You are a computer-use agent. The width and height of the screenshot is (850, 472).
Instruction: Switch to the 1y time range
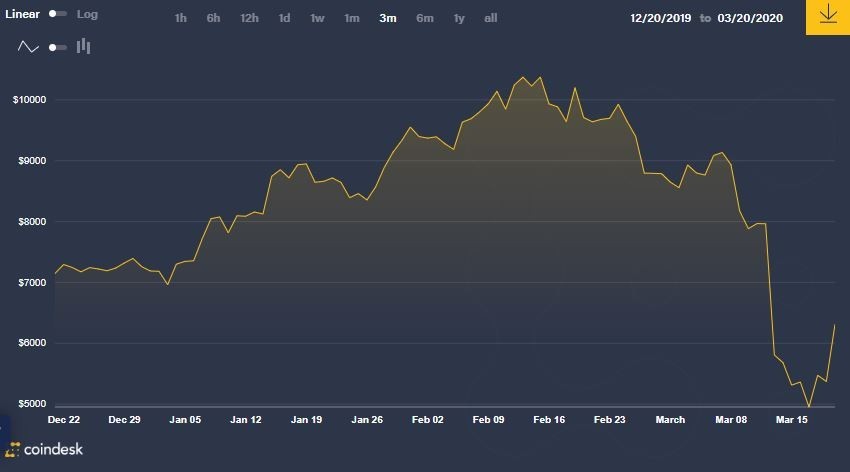(x=459, y=18)
